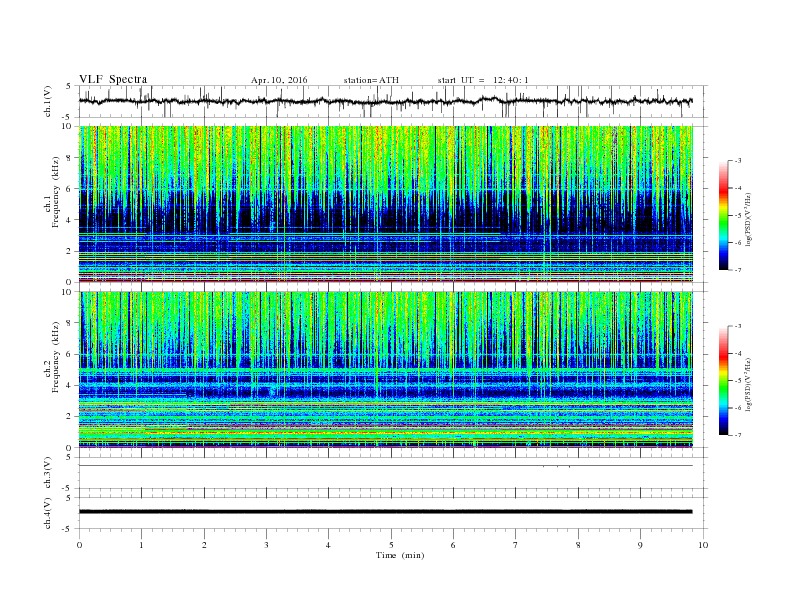Viewport: 792px width, 612px height.
Task: Click the ch.2 PSD color bar
Action: click(723, 381)
